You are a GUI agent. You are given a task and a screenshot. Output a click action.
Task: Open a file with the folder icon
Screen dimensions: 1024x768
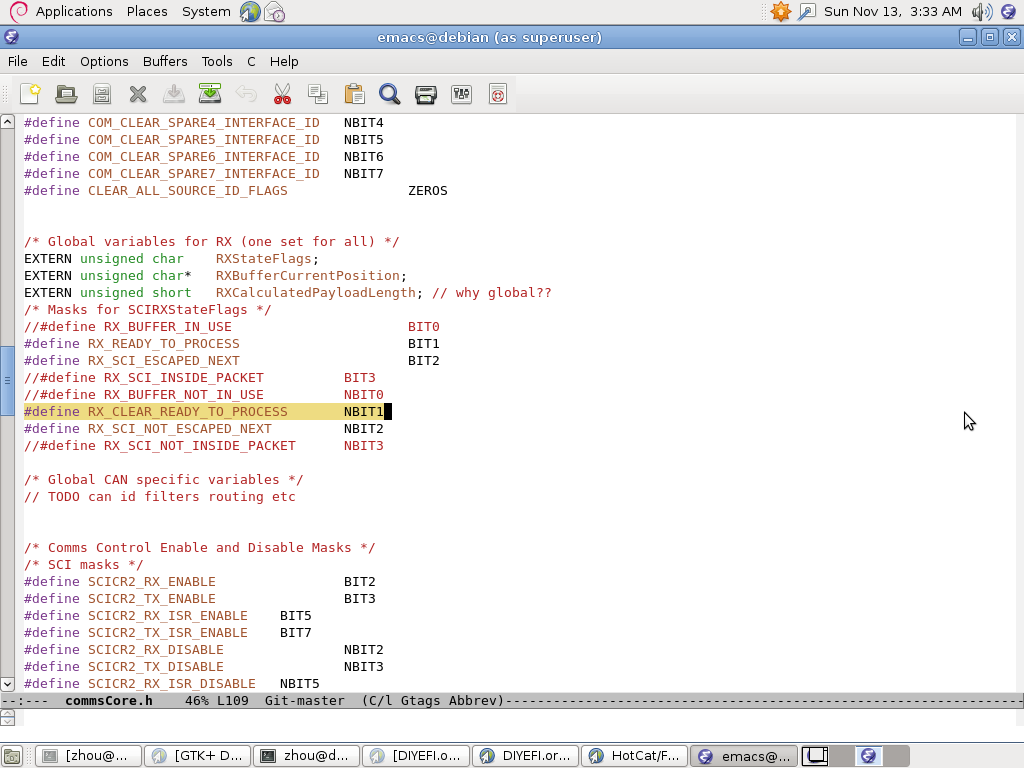(x=66, y=94)
